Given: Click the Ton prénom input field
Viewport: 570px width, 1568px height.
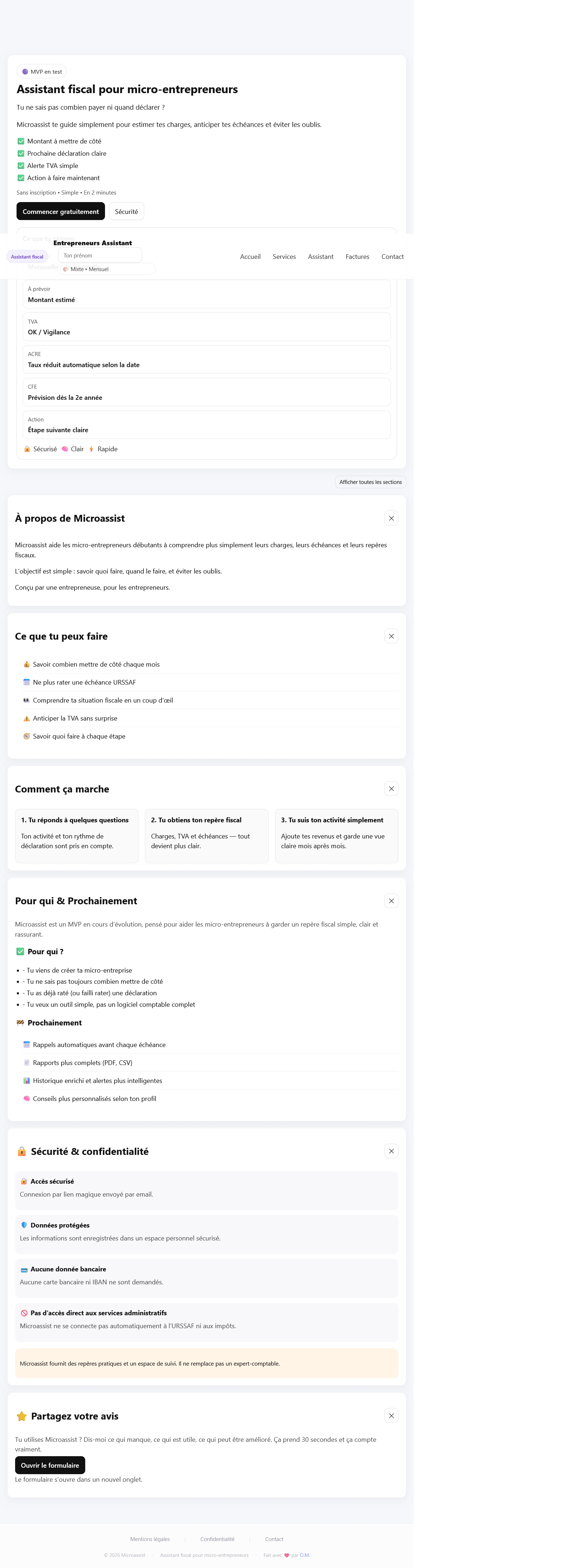Looking at the screenshot, I should pos(100,255).
